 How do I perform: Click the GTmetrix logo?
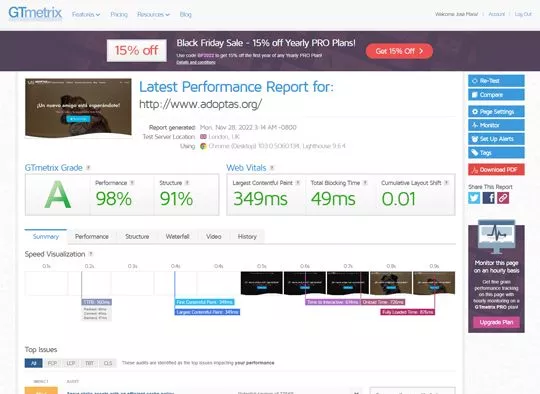click(x=35, y=14)
